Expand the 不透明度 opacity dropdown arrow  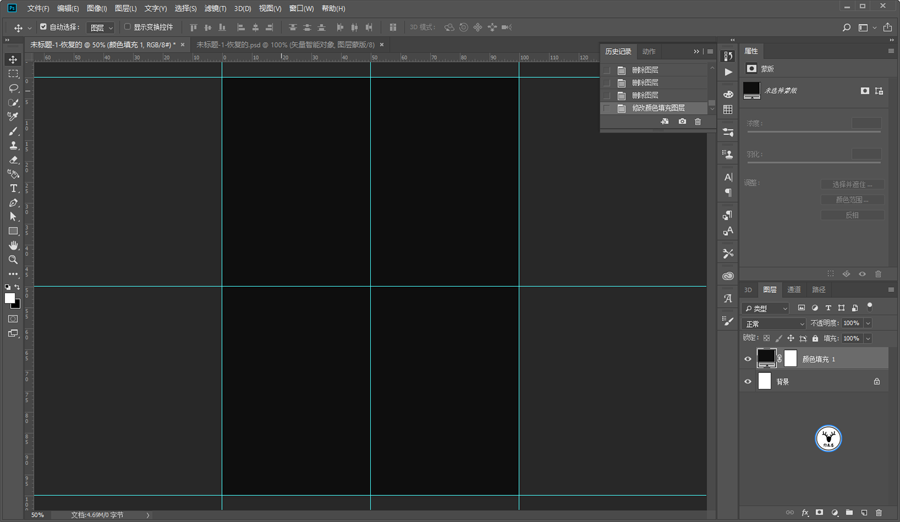click(867, 324)
